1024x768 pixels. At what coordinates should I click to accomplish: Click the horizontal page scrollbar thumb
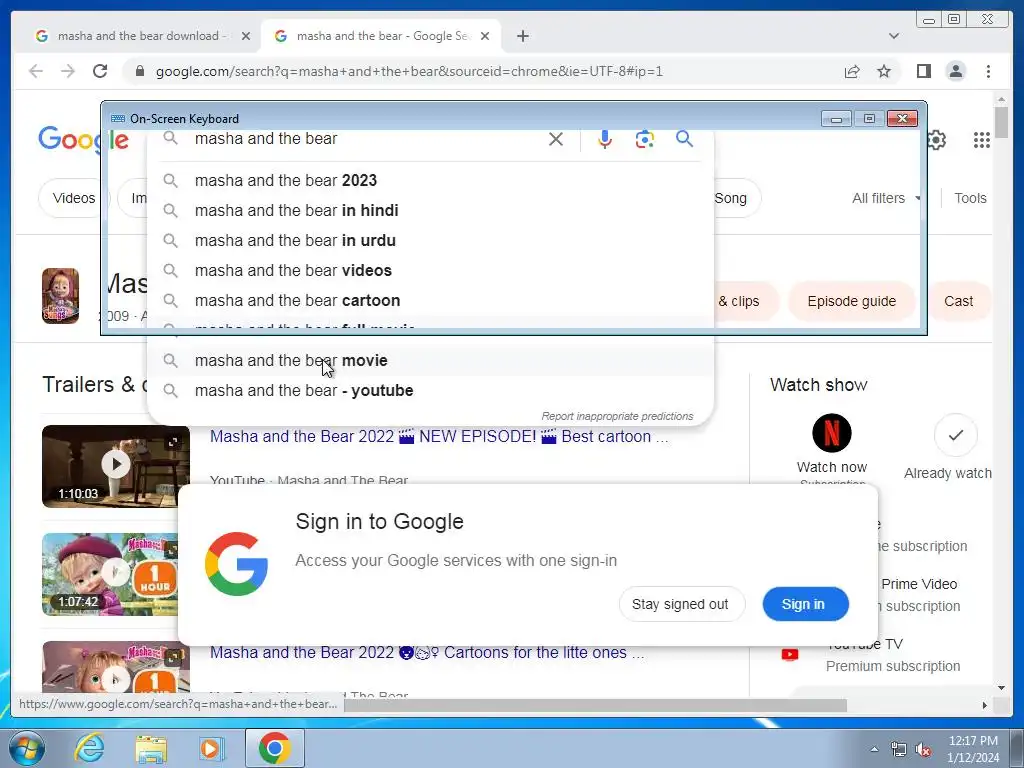coord(595,705)
